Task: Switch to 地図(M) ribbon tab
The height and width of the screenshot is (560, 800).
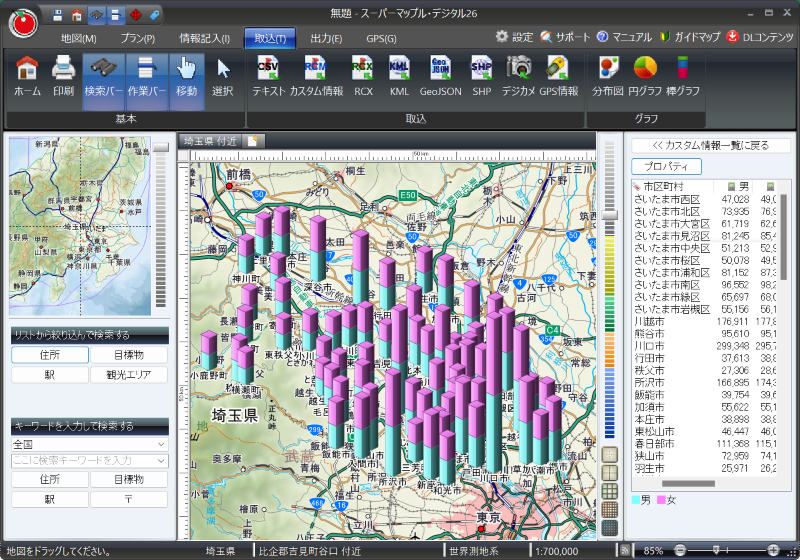Action: (x=79, y=38)
